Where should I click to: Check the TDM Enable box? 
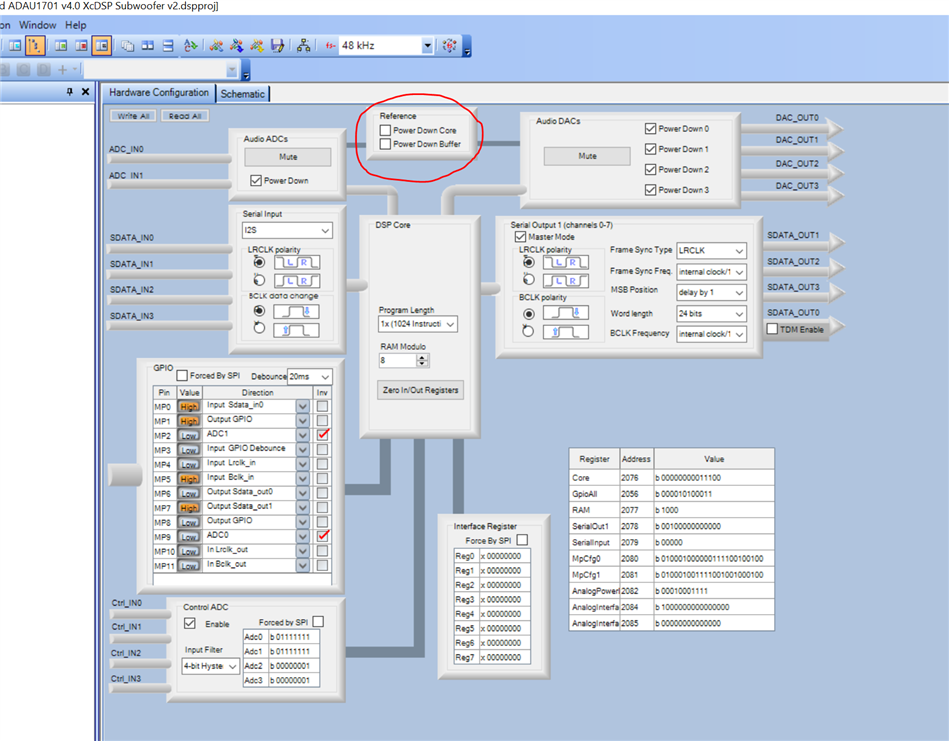click(x=772, y=329)
